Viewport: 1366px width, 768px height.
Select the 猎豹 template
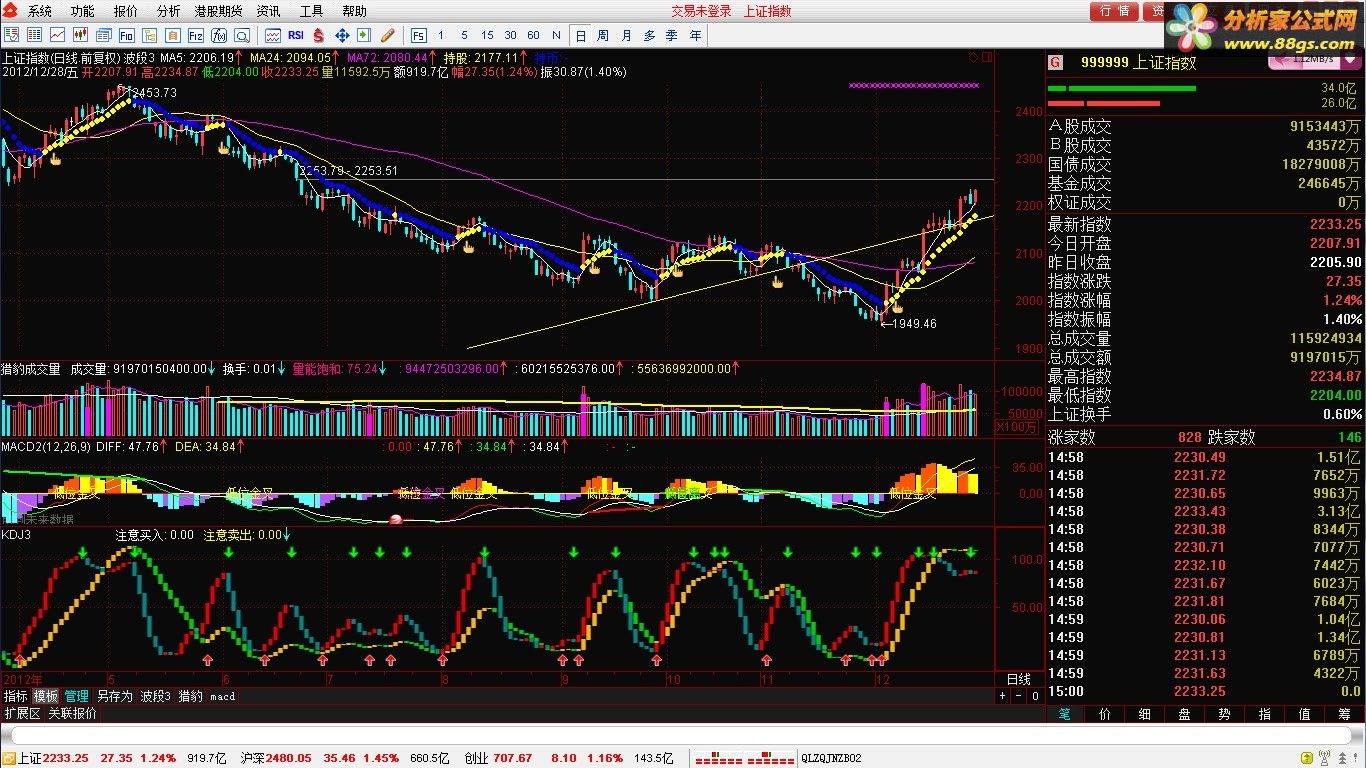click(x=190, y=696)
